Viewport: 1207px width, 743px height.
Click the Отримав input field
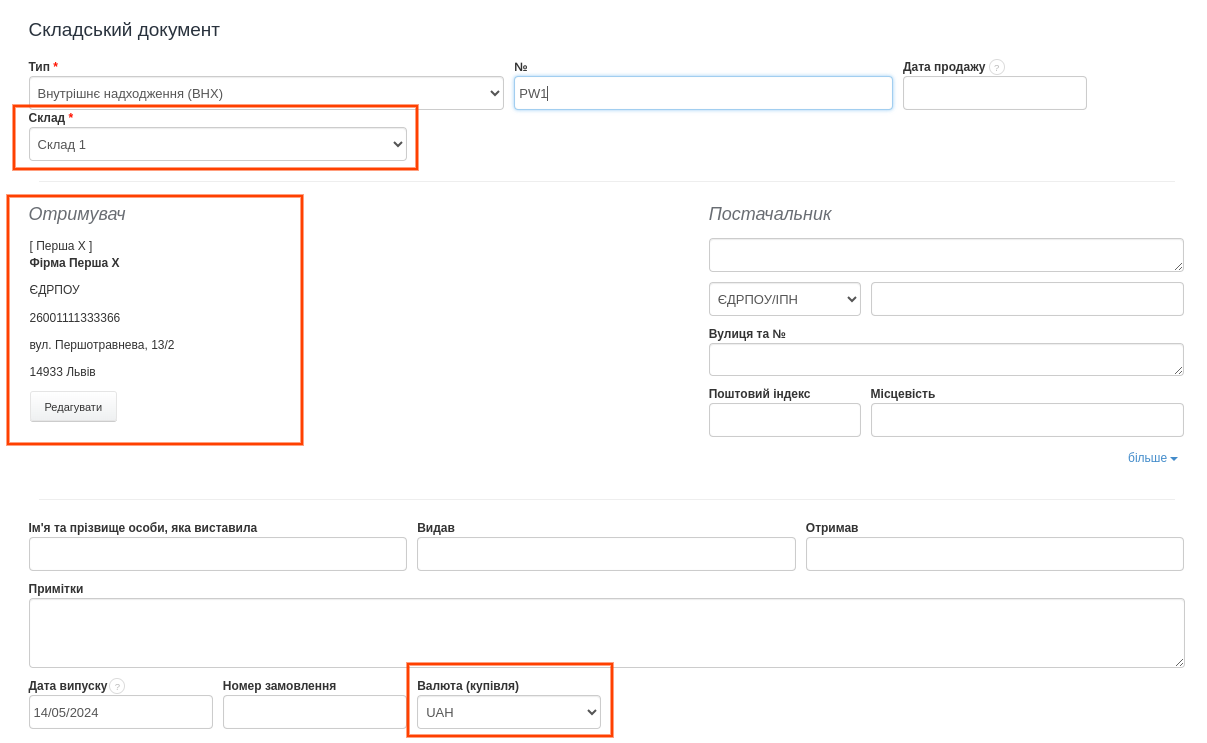(994, 554)
